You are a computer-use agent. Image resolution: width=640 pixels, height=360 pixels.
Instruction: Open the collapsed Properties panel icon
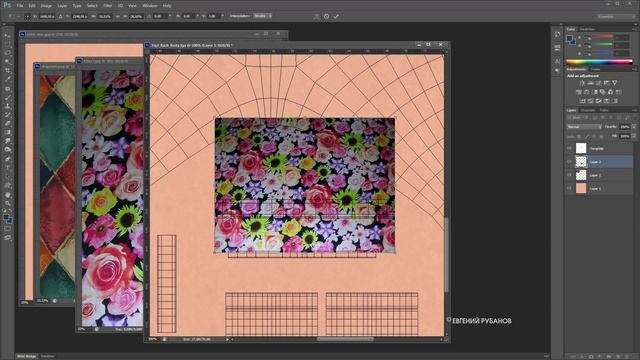coord(558,48)
